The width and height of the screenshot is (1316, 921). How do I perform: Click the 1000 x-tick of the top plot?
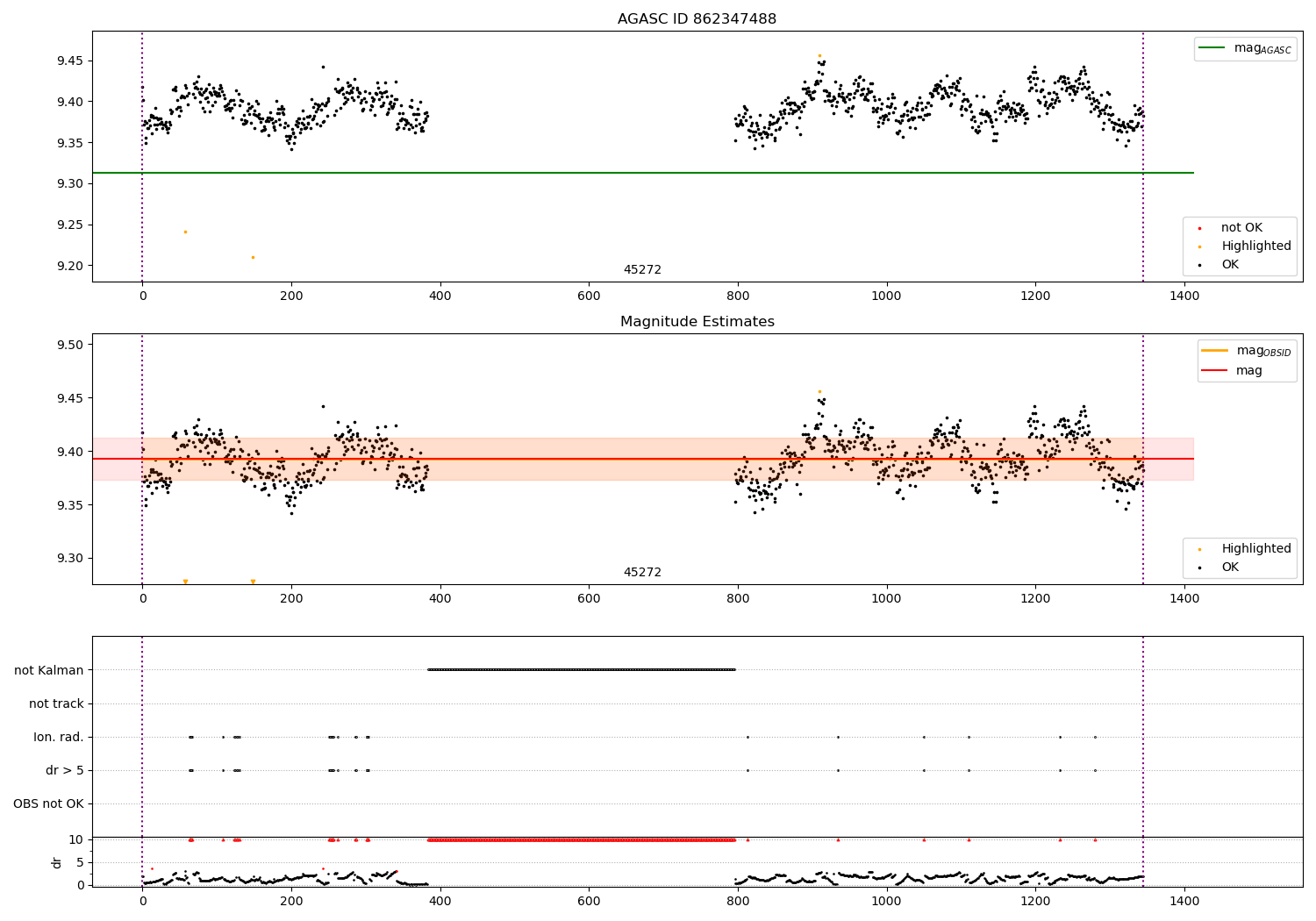click(x=887, y=296)
